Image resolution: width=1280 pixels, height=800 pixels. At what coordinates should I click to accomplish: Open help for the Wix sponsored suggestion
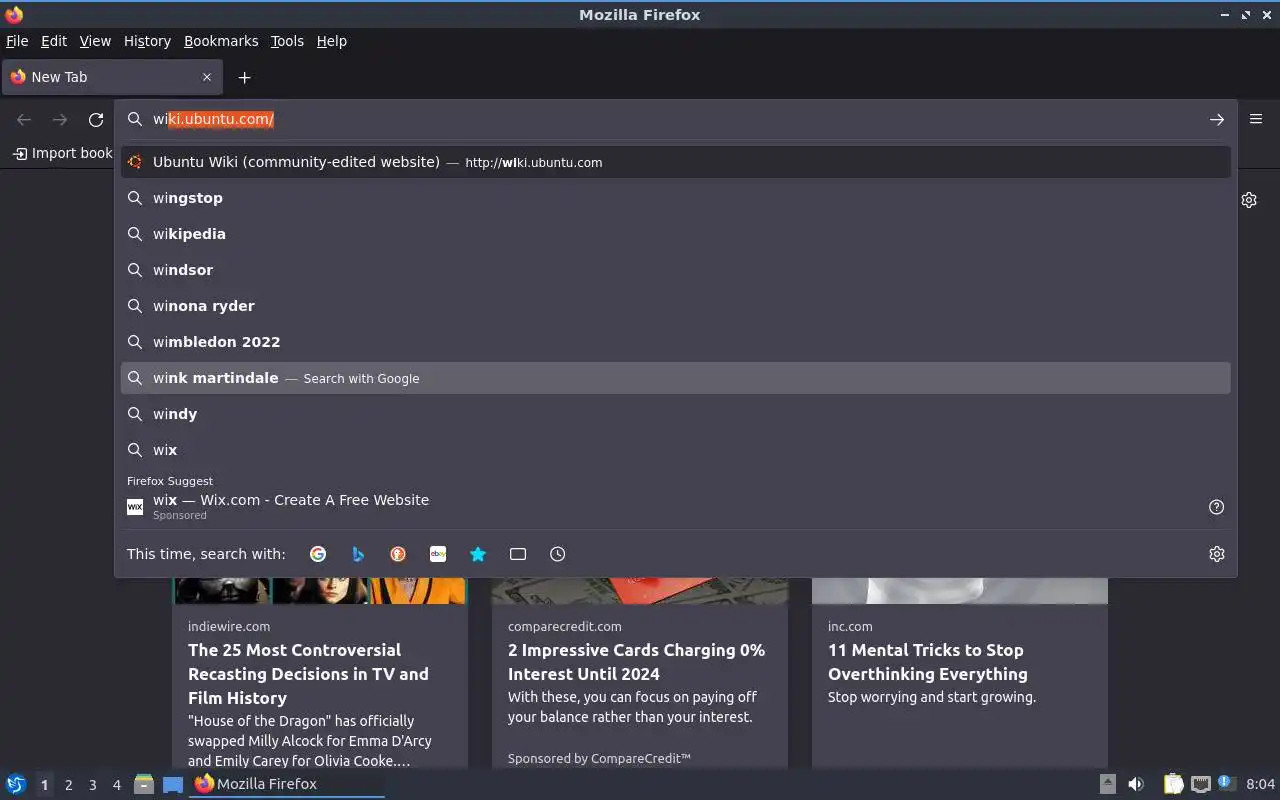click(1216, 507)
